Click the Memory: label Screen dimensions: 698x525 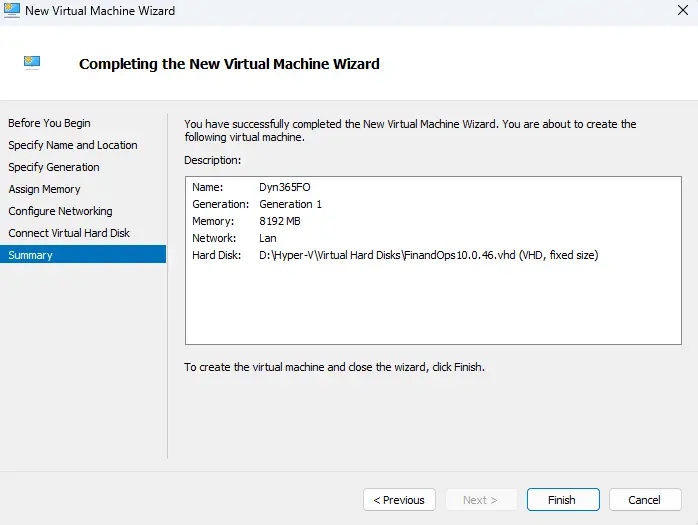tap(213, 221)
